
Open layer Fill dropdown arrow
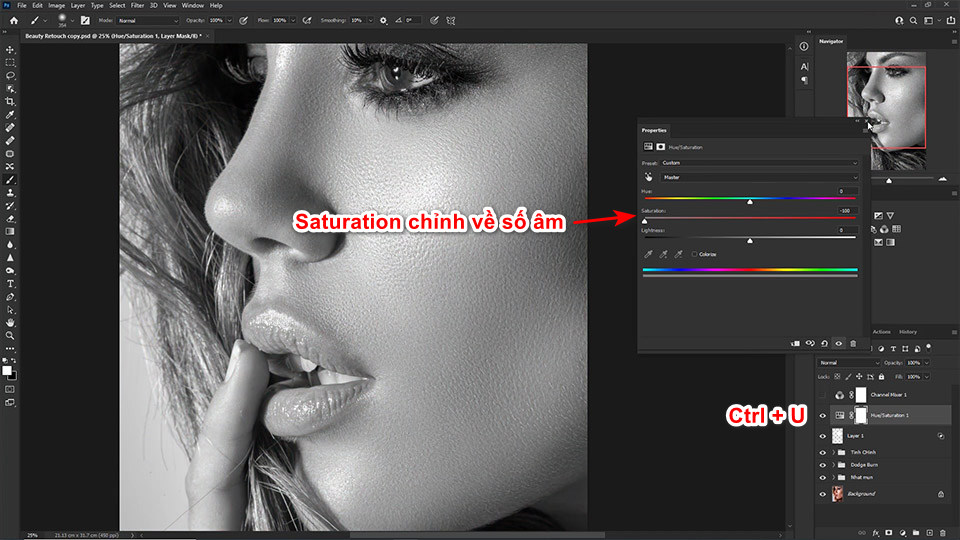[926, 377]
